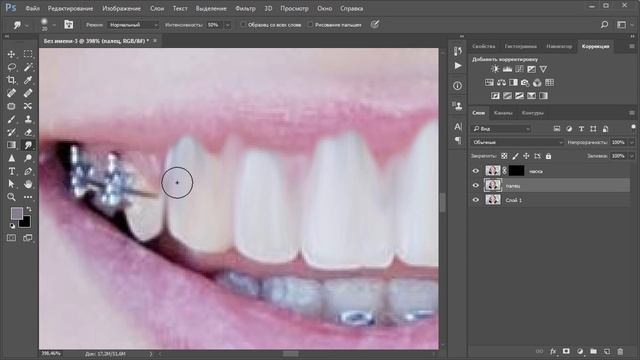Screen dimensions: 640x360
Task: Hide the 'палец' layer eye
Action: click(x=476, y=185)
